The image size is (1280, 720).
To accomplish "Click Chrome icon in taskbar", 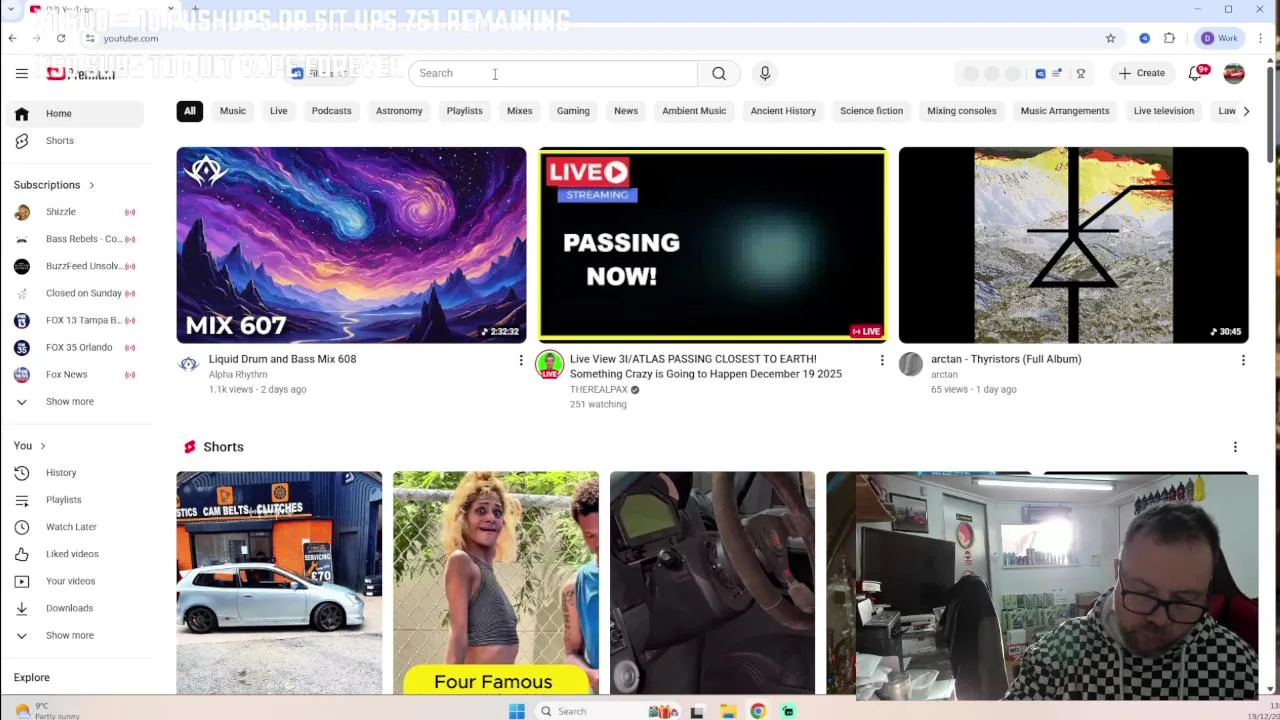I will [758, 711].
